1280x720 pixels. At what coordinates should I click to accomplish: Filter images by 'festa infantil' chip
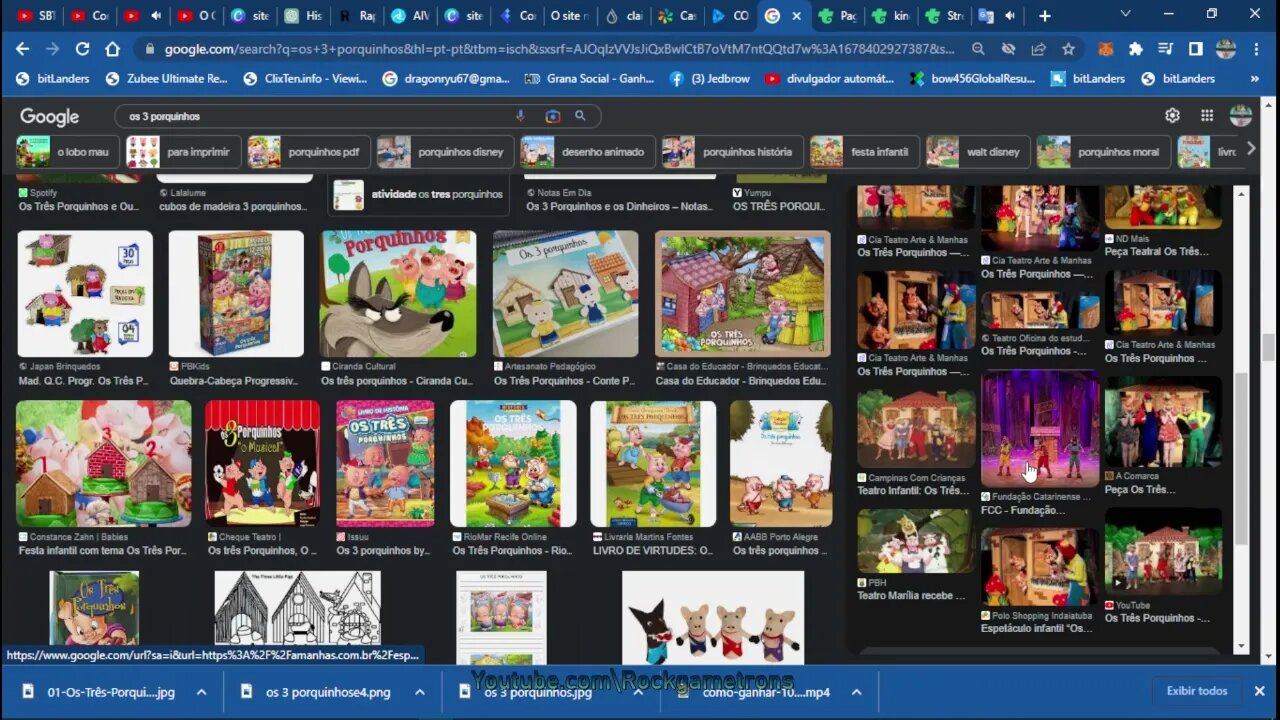pos(865,152)
